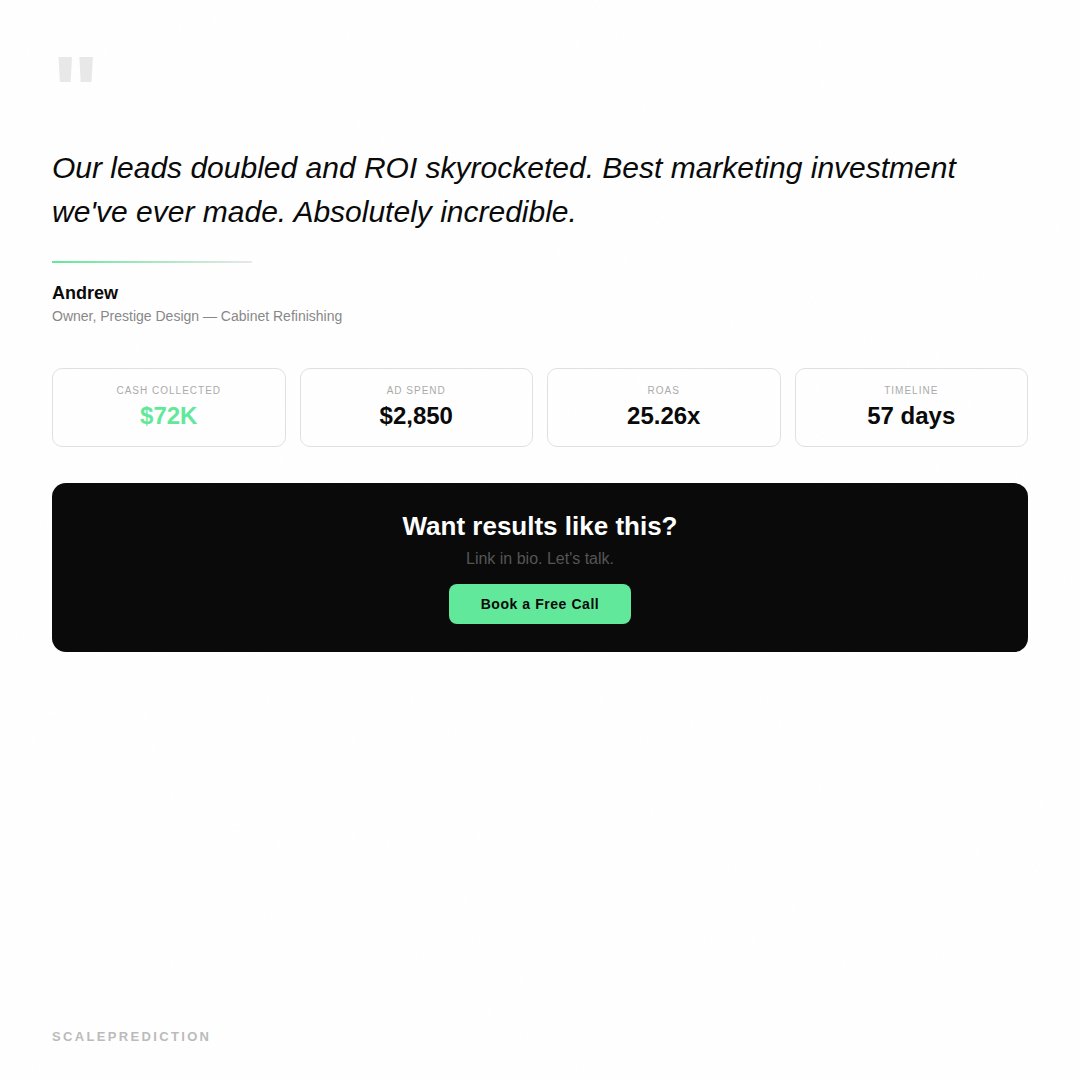Image resolution: width=1080 pixels, height=1080 pixels.
Task: Select the "Absolutely incredible" text
Action: click(x=434, y=212)
